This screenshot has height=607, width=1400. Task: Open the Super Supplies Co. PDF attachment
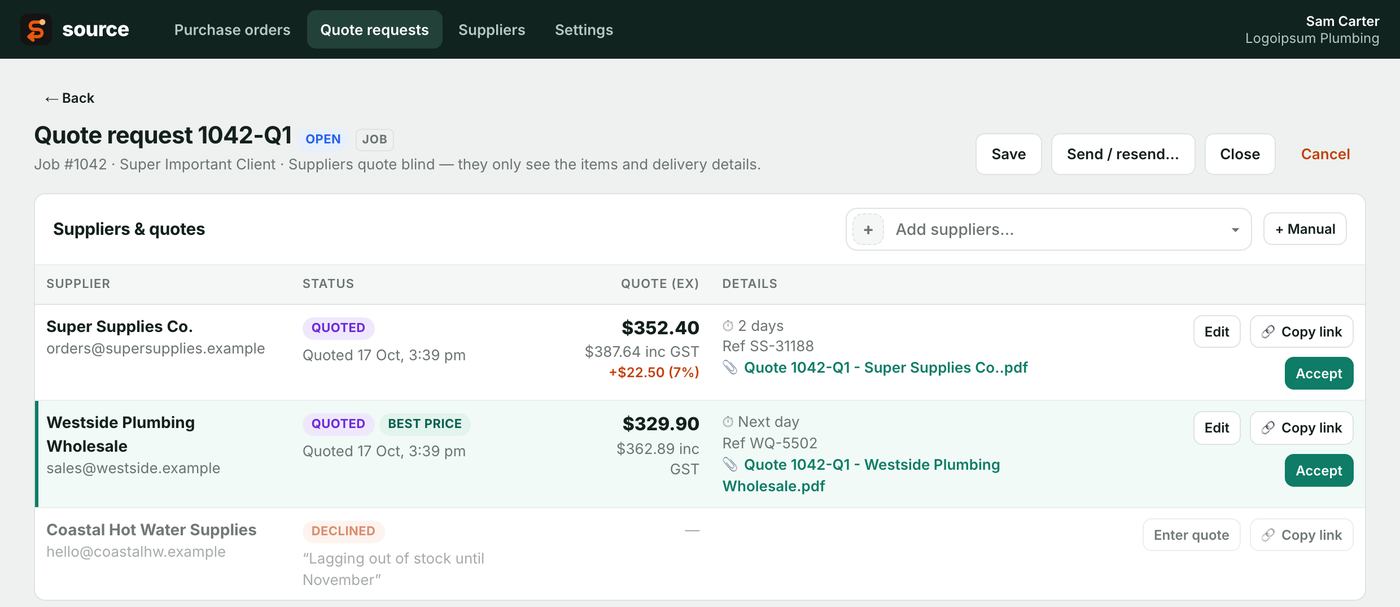click(886, 368)
